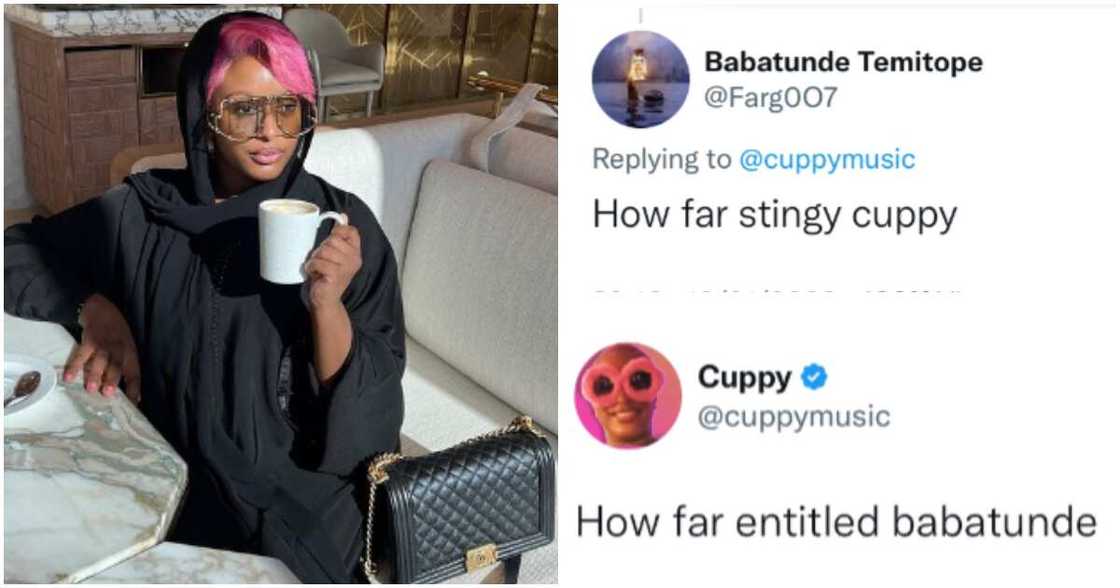
Task: Open the Babatunde Temitope display name
Action: [844, 62]
